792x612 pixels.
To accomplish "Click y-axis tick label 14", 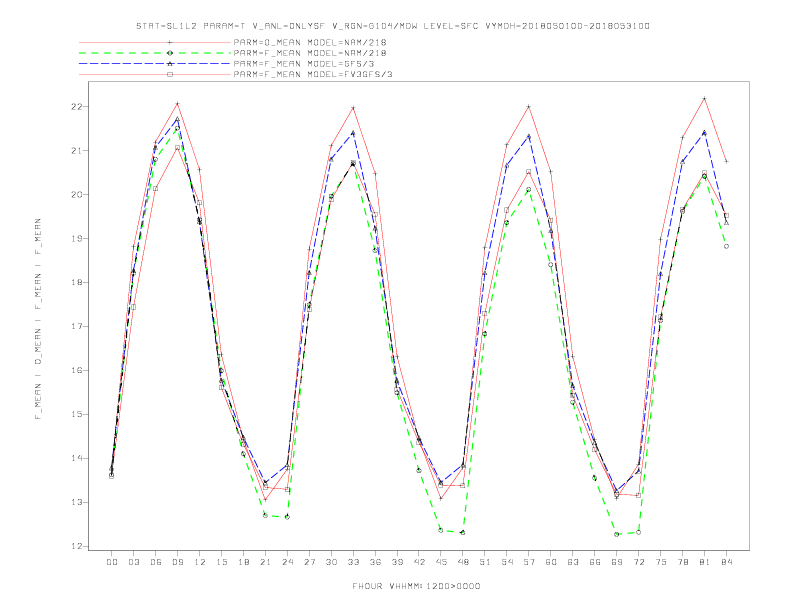I will [77, 458].
